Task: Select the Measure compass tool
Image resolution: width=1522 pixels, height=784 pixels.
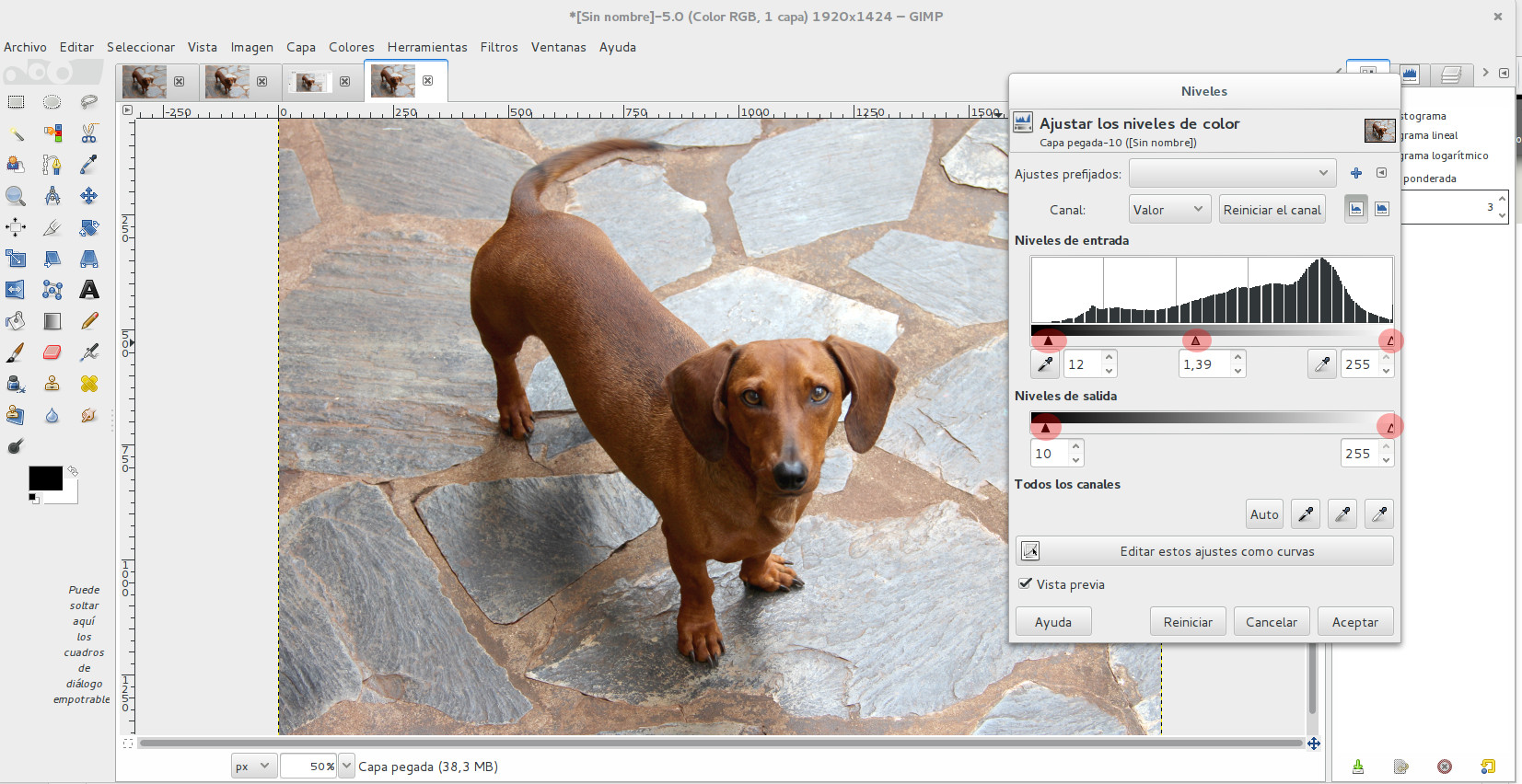Action: pyautogui.click(x=52, y=196)
